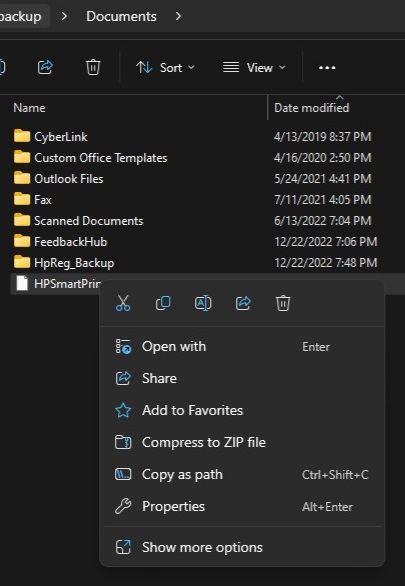Click date 7/11/2021 4:05 PM
This screenshot has width=405, height=586.
[323, 200]
